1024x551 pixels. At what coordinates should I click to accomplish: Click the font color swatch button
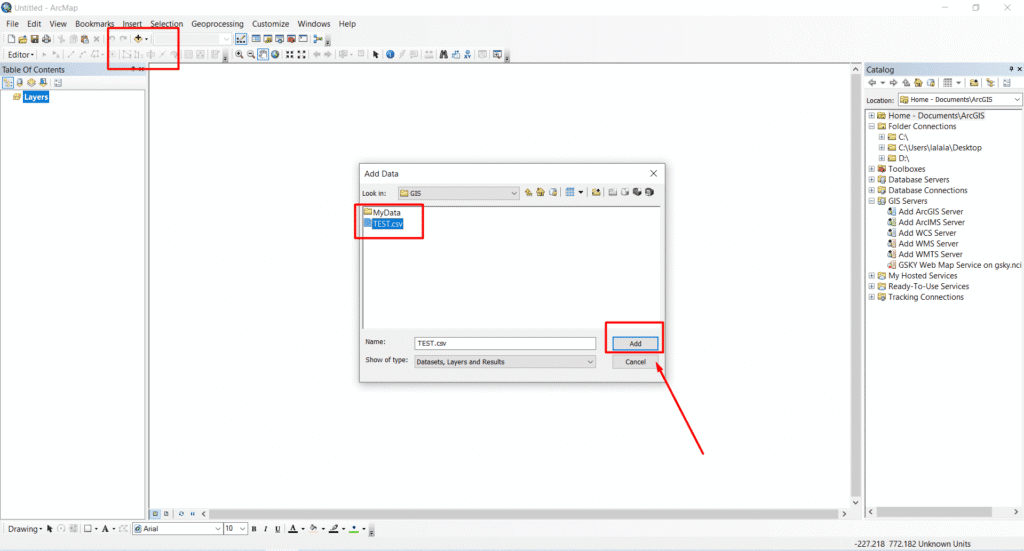[x=293, y=529]
